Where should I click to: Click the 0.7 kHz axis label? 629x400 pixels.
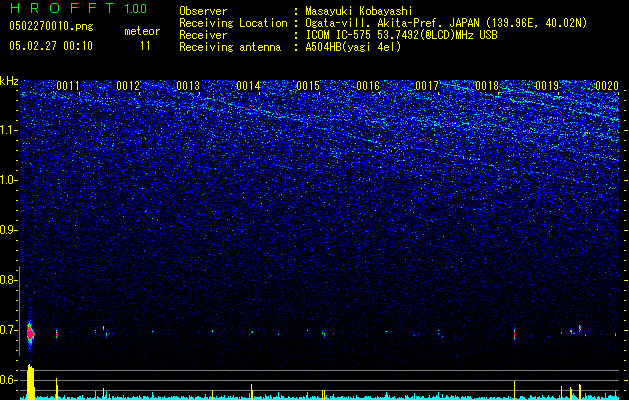click(9, 330)
